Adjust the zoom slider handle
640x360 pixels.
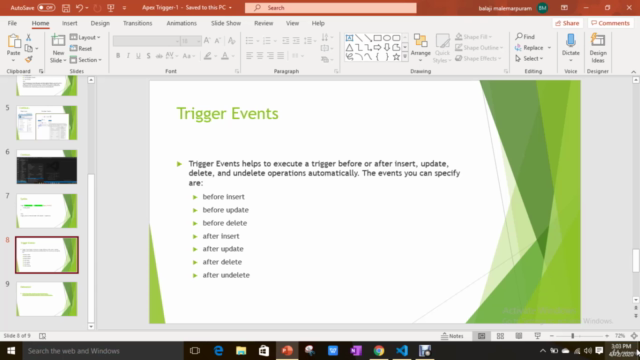573,336
